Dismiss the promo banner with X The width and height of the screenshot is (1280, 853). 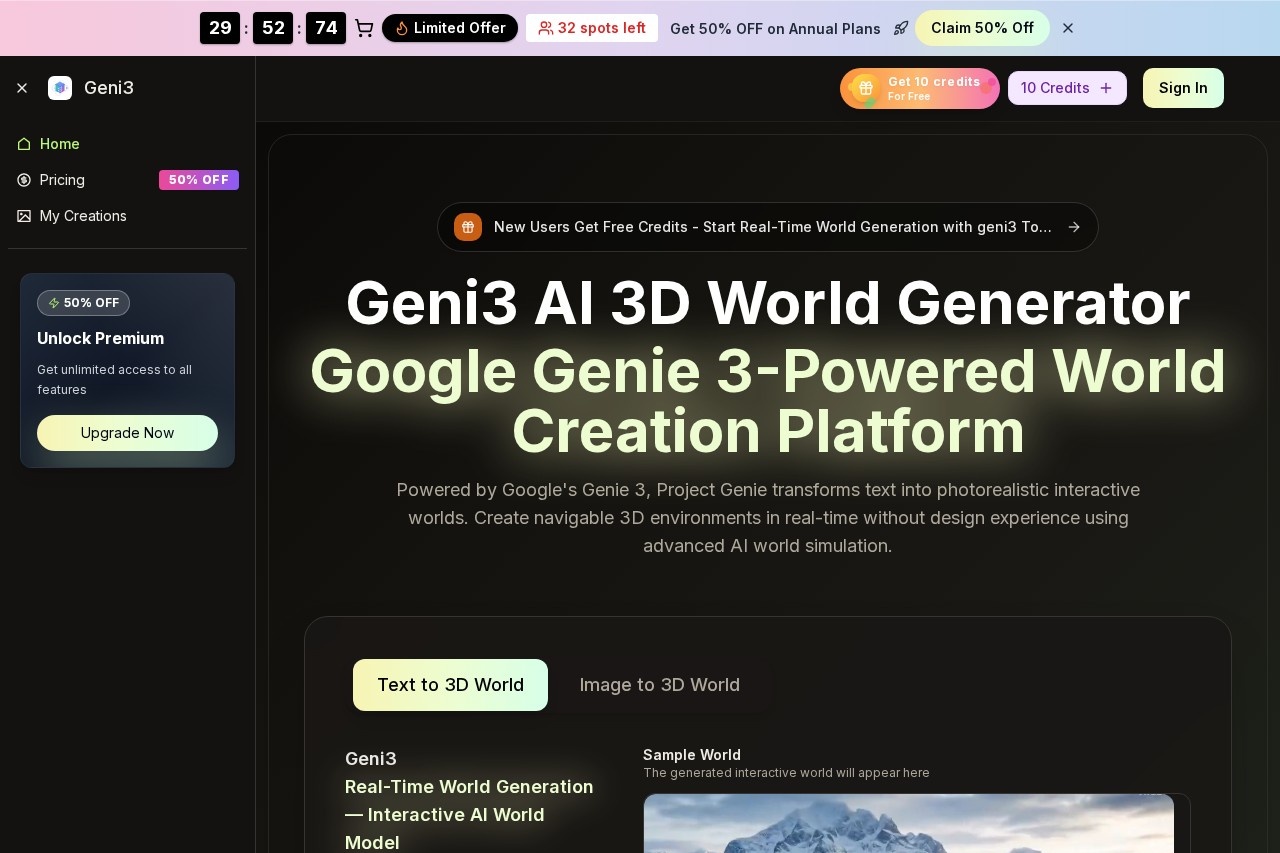point(1068,28)
